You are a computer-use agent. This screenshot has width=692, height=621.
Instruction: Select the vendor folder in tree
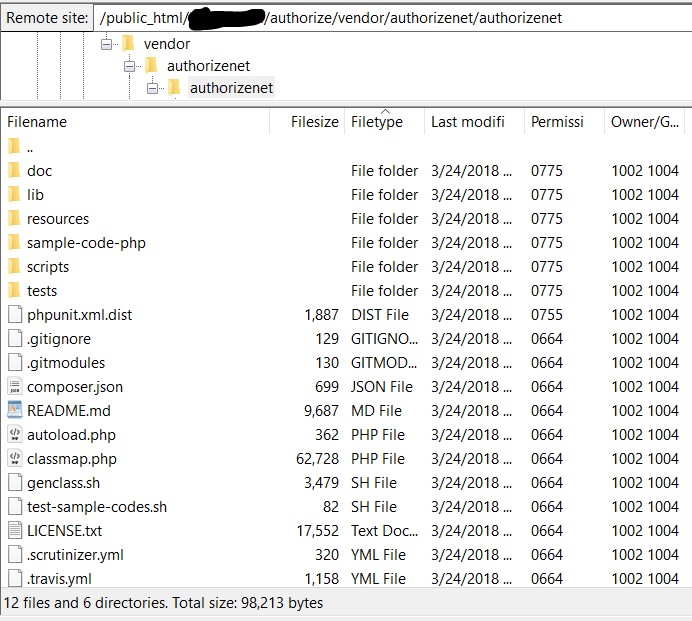click(166, 44)
